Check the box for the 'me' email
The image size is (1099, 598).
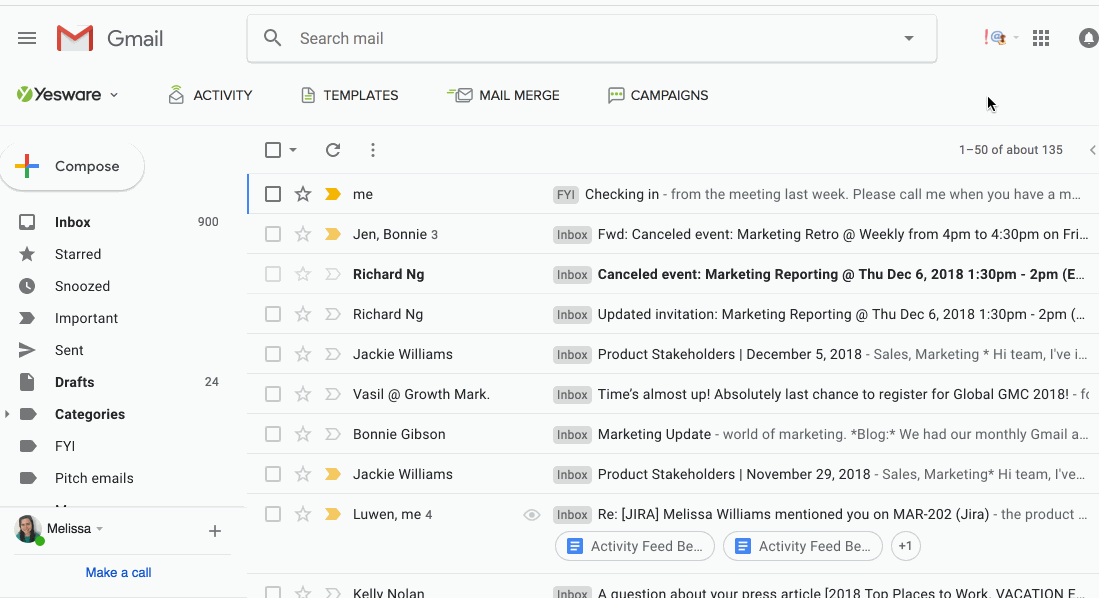pos(273,194)
